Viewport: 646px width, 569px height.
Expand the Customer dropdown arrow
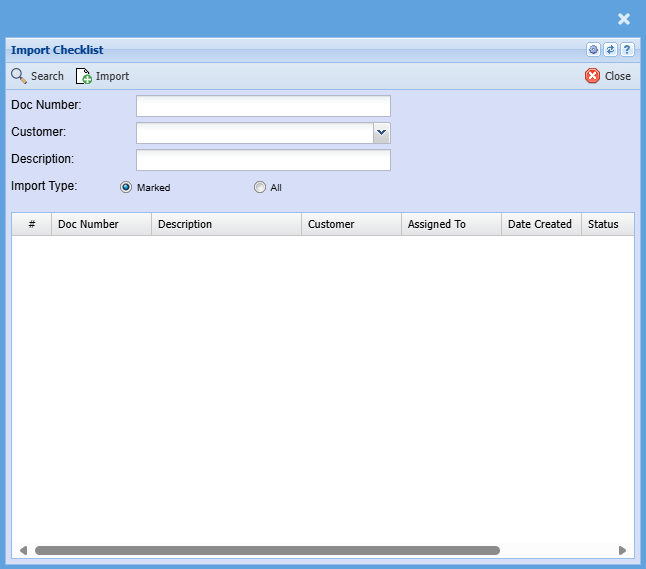point(381,132)
